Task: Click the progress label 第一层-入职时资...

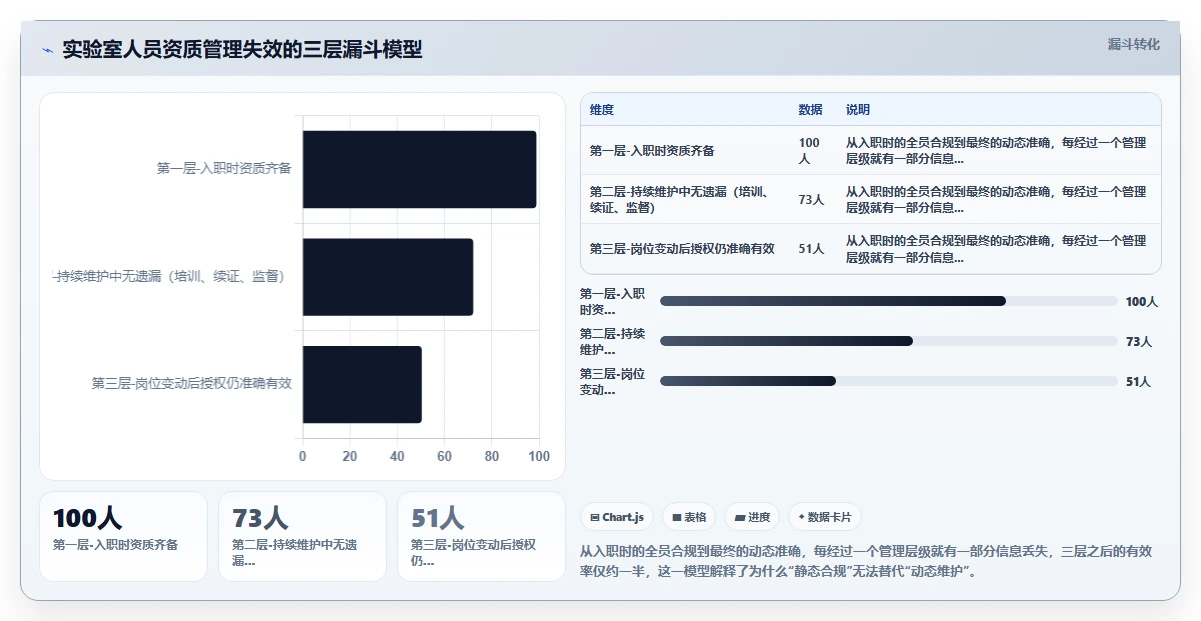Action: click(613, 301)
